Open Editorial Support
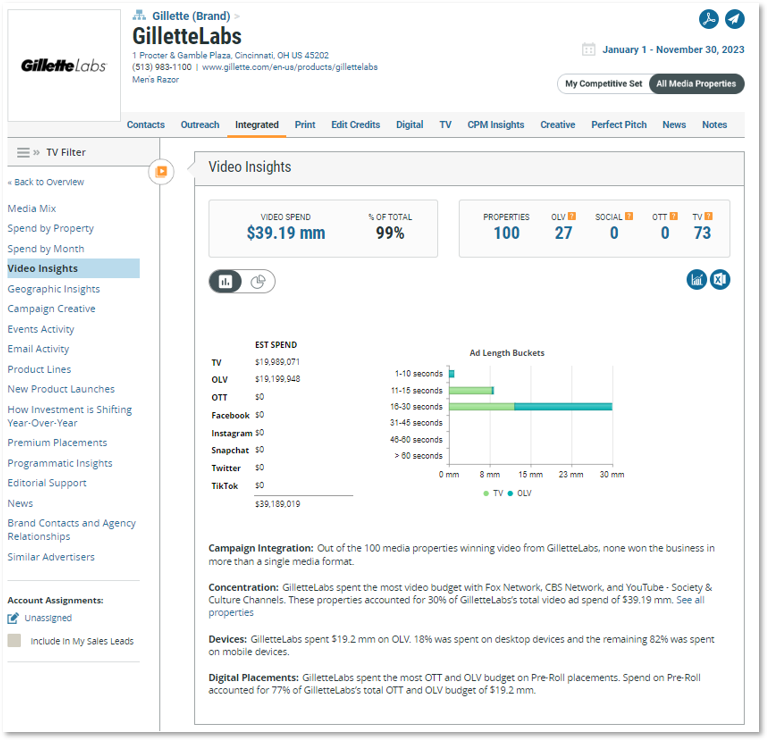This screenshot has height=741, width=768. point(47,483)
